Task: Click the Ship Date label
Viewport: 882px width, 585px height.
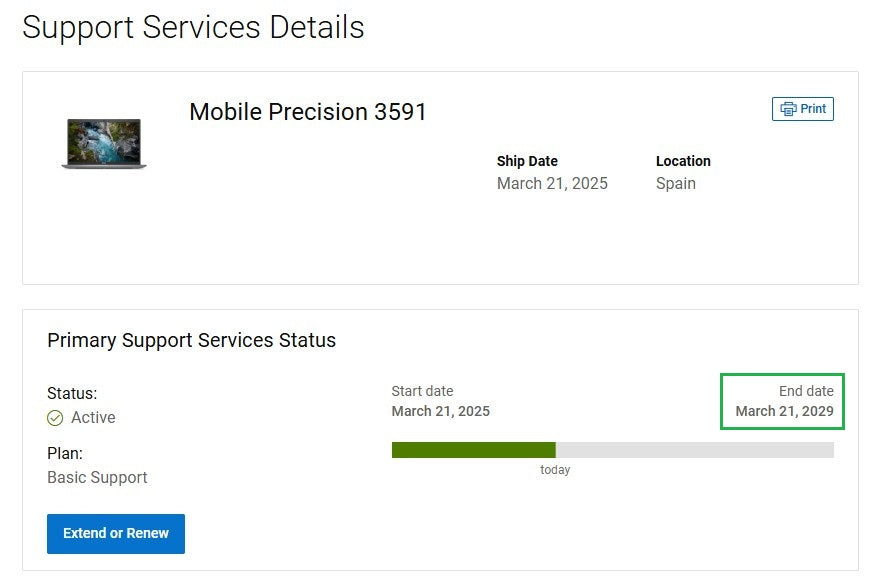Action: (x=527, y=161)
